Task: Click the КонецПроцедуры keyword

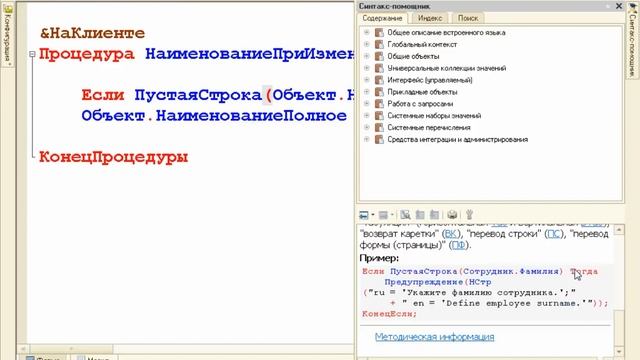Action: (x=113, y=157)
